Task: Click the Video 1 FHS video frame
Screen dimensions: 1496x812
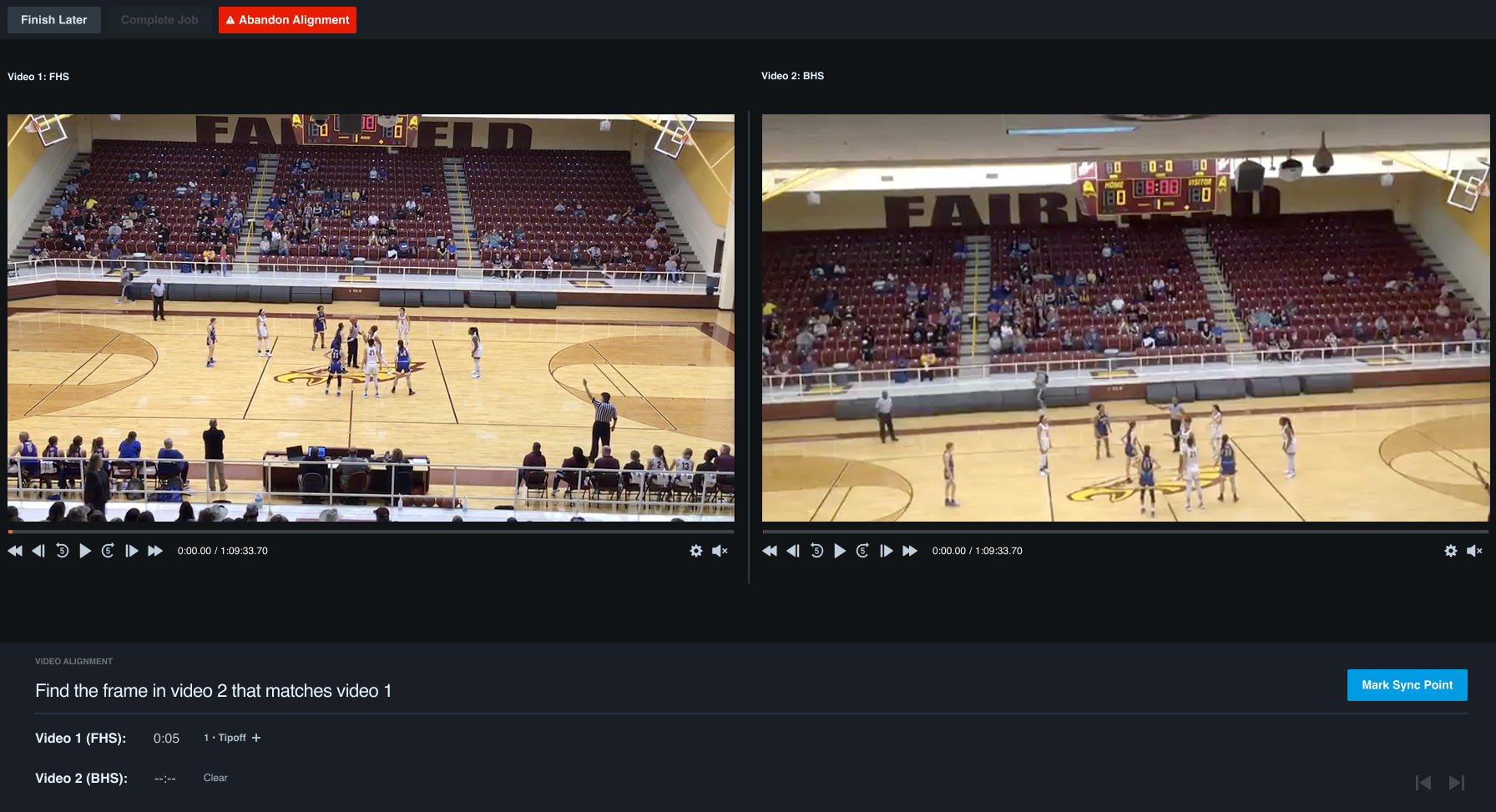Action: pos(371,318)
